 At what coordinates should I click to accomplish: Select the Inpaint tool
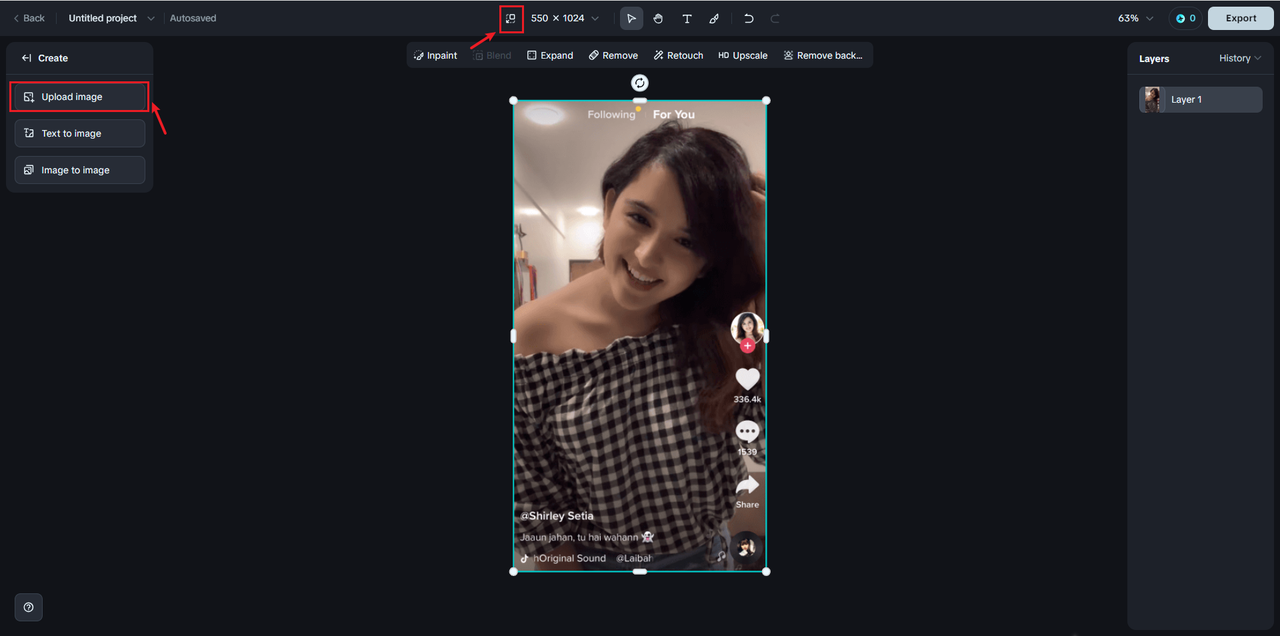tap(435, 55)
